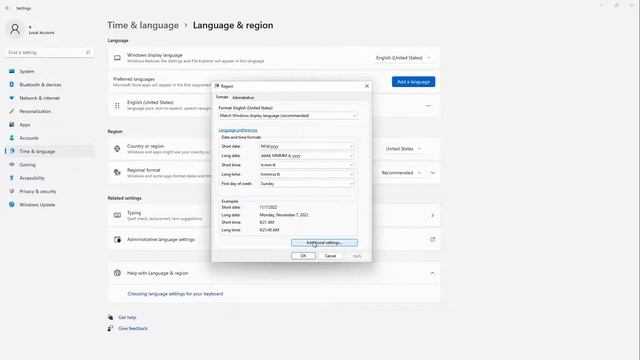
Task: Click the Accessibility figure icon
Action: click(x=12, y=178)
